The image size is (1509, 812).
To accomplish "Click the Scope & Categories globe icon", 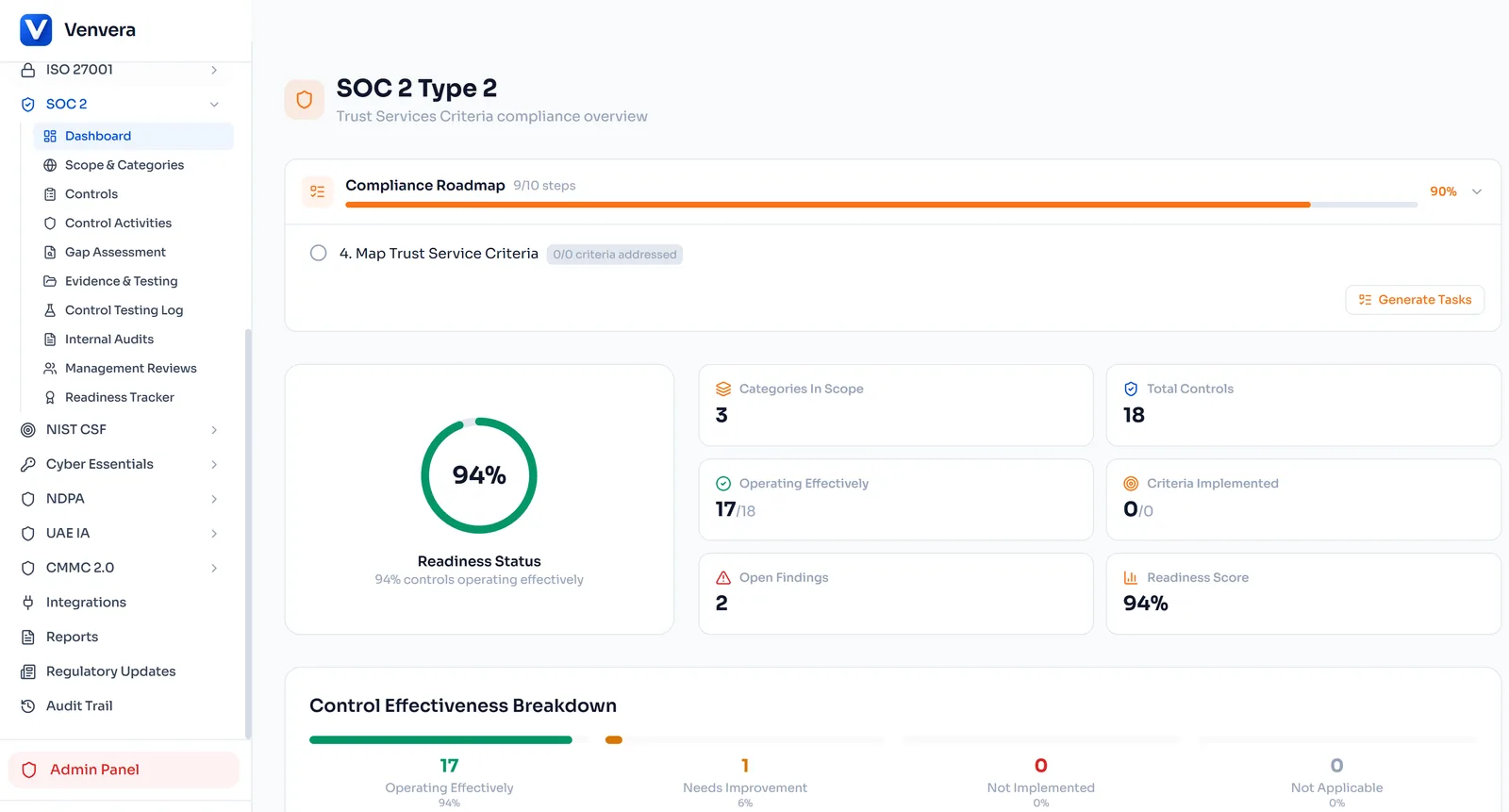I will pos(50,165).
